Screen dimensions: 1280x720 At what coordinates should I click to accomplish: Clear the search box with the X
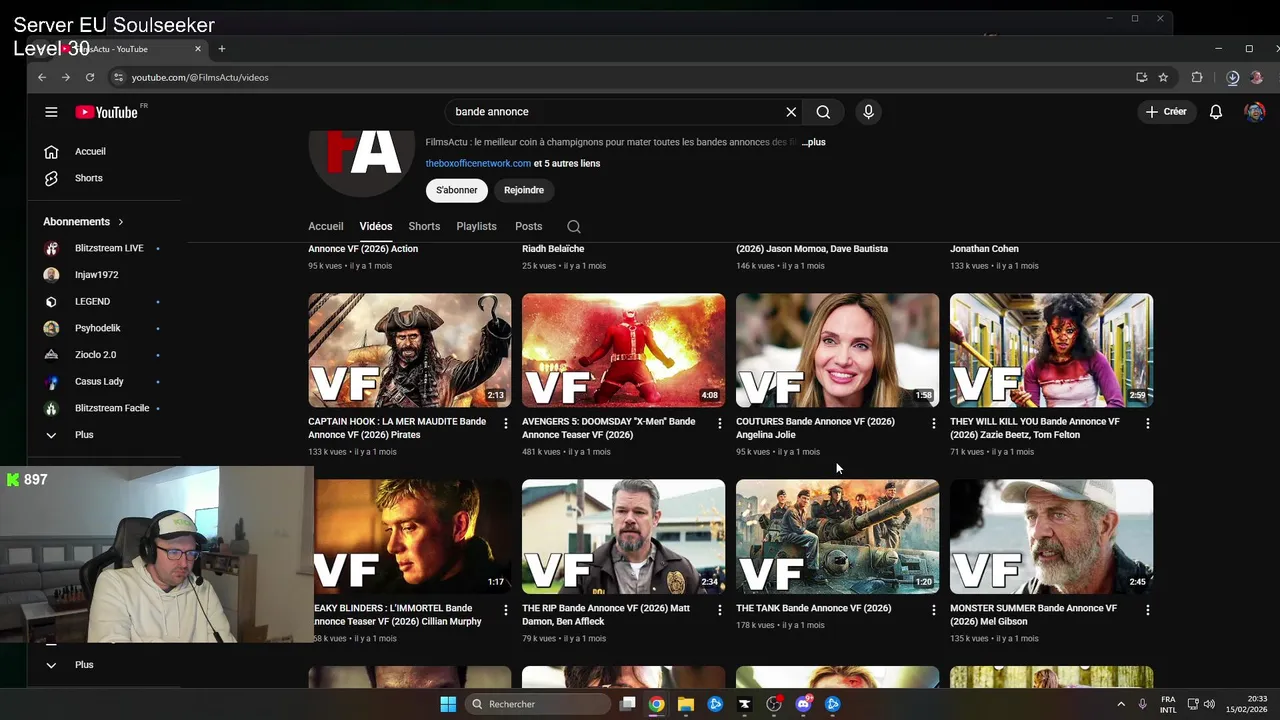pyautogui.click(x=791, y=112)
